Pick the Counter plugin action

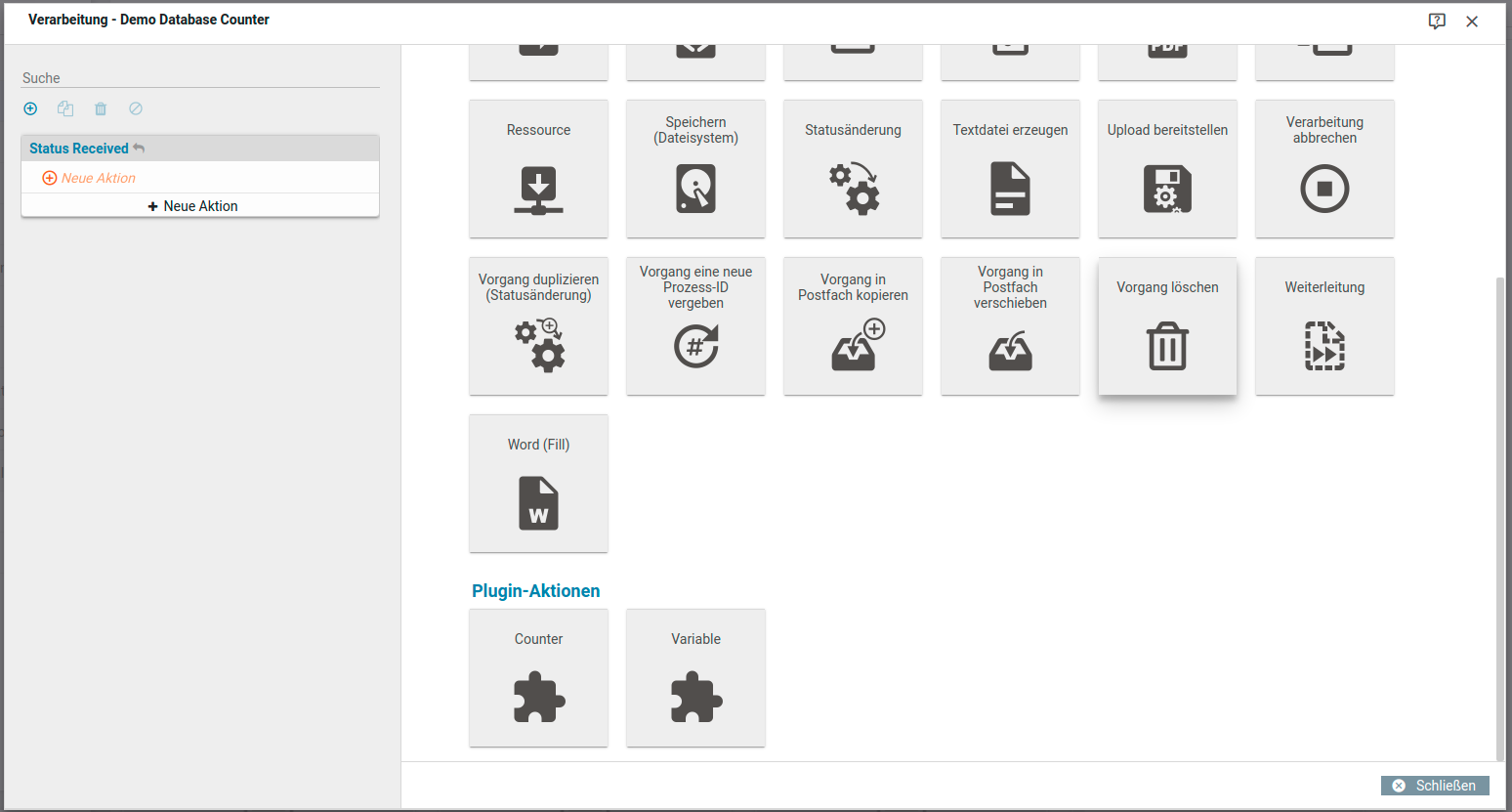pos(538,678)
